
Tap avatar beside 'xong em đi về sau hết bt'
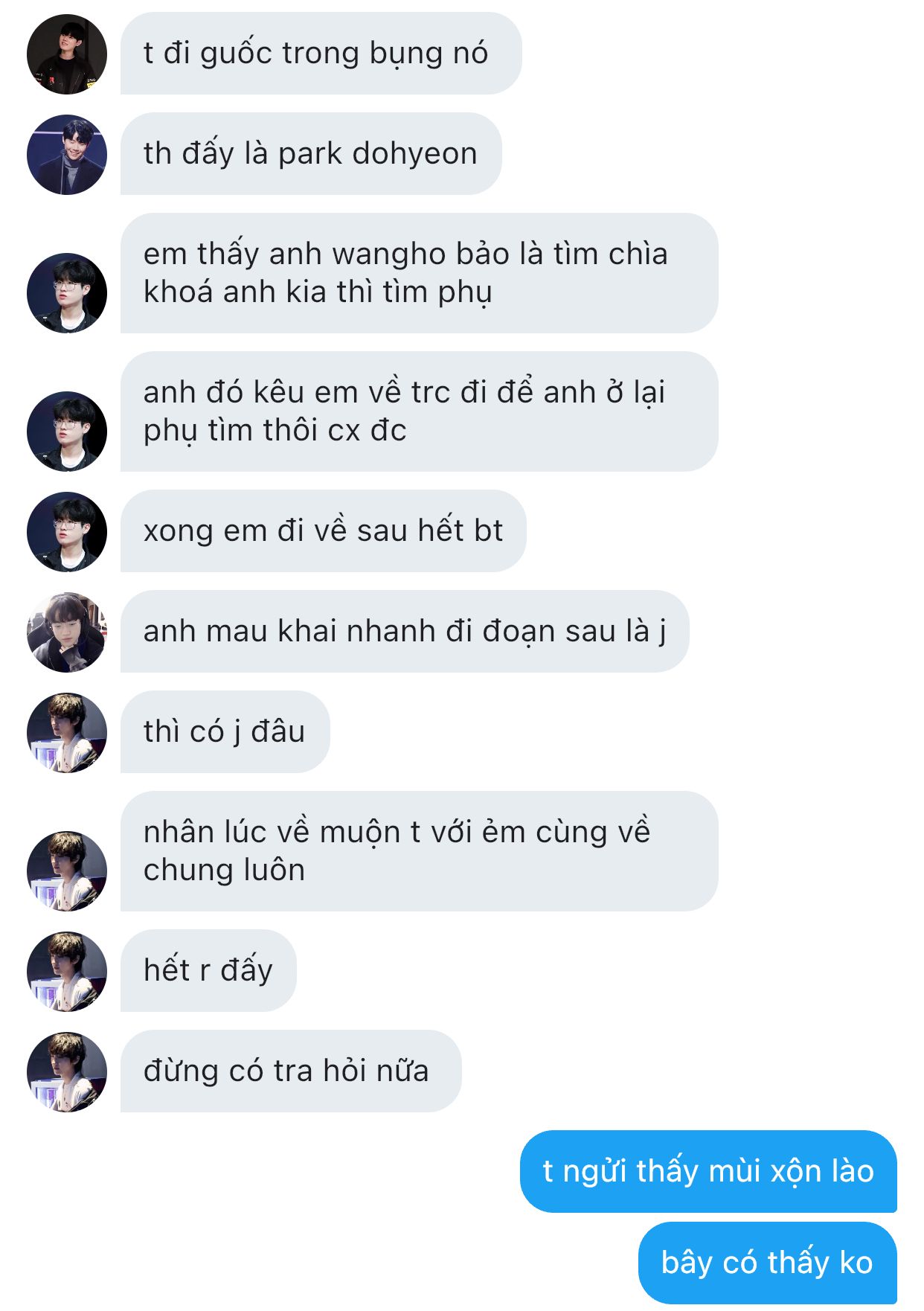67,532
